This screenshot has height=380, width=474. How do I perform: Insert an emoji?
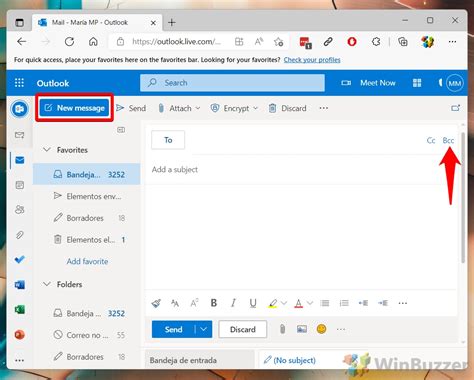pos(321,329)
